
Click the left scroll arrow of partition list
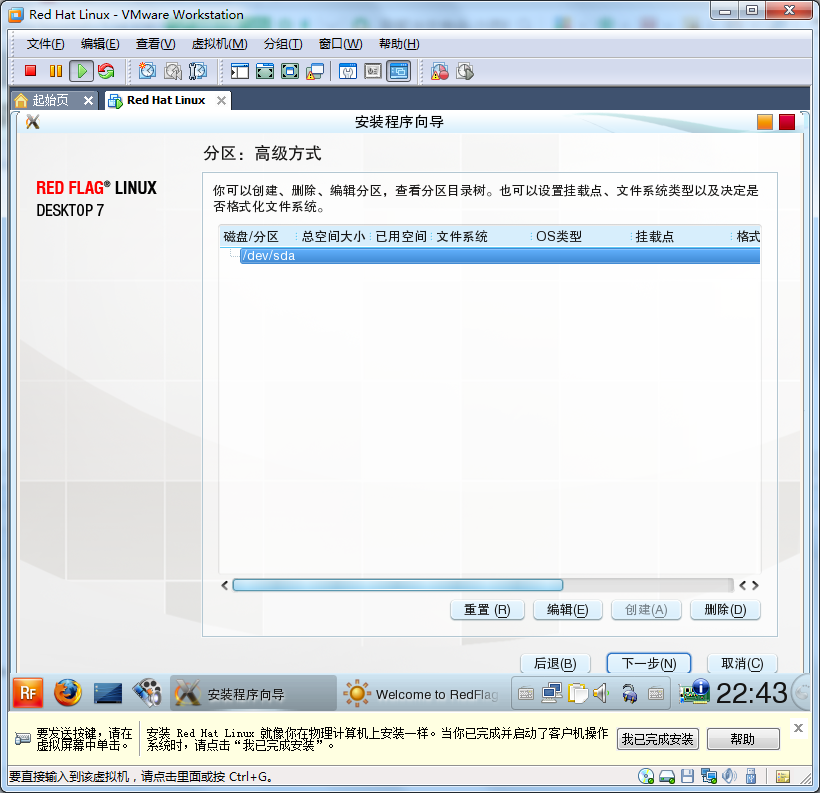click(x=224, y=585)
